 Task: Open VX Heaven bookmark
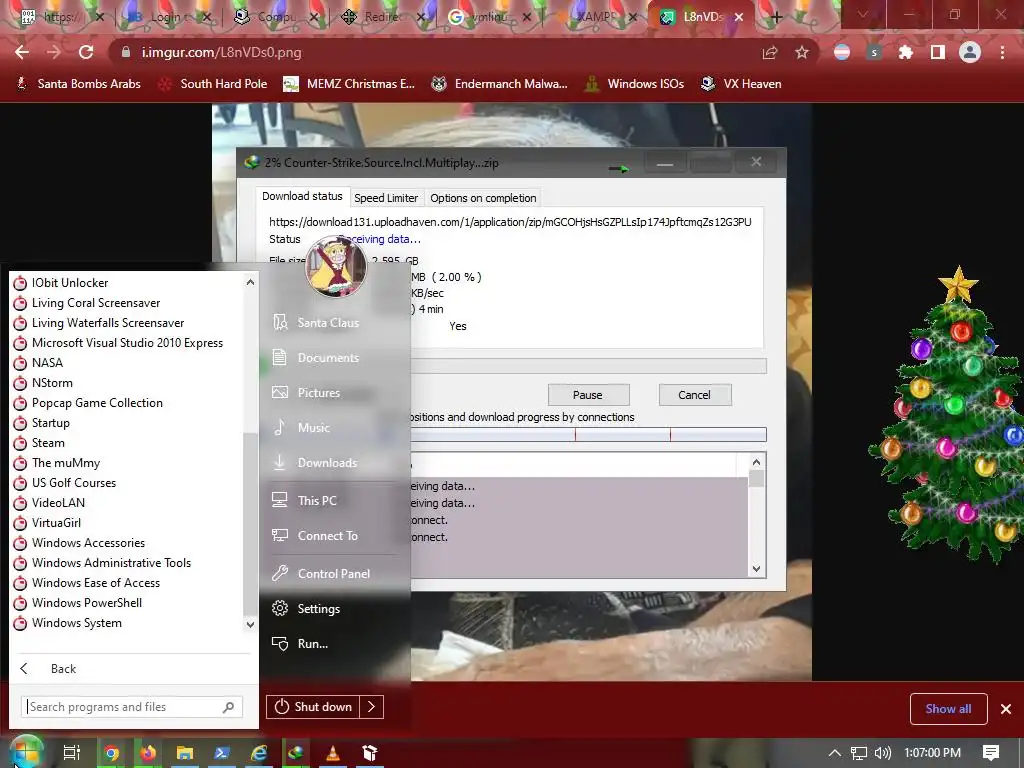(x=741, y=84)
